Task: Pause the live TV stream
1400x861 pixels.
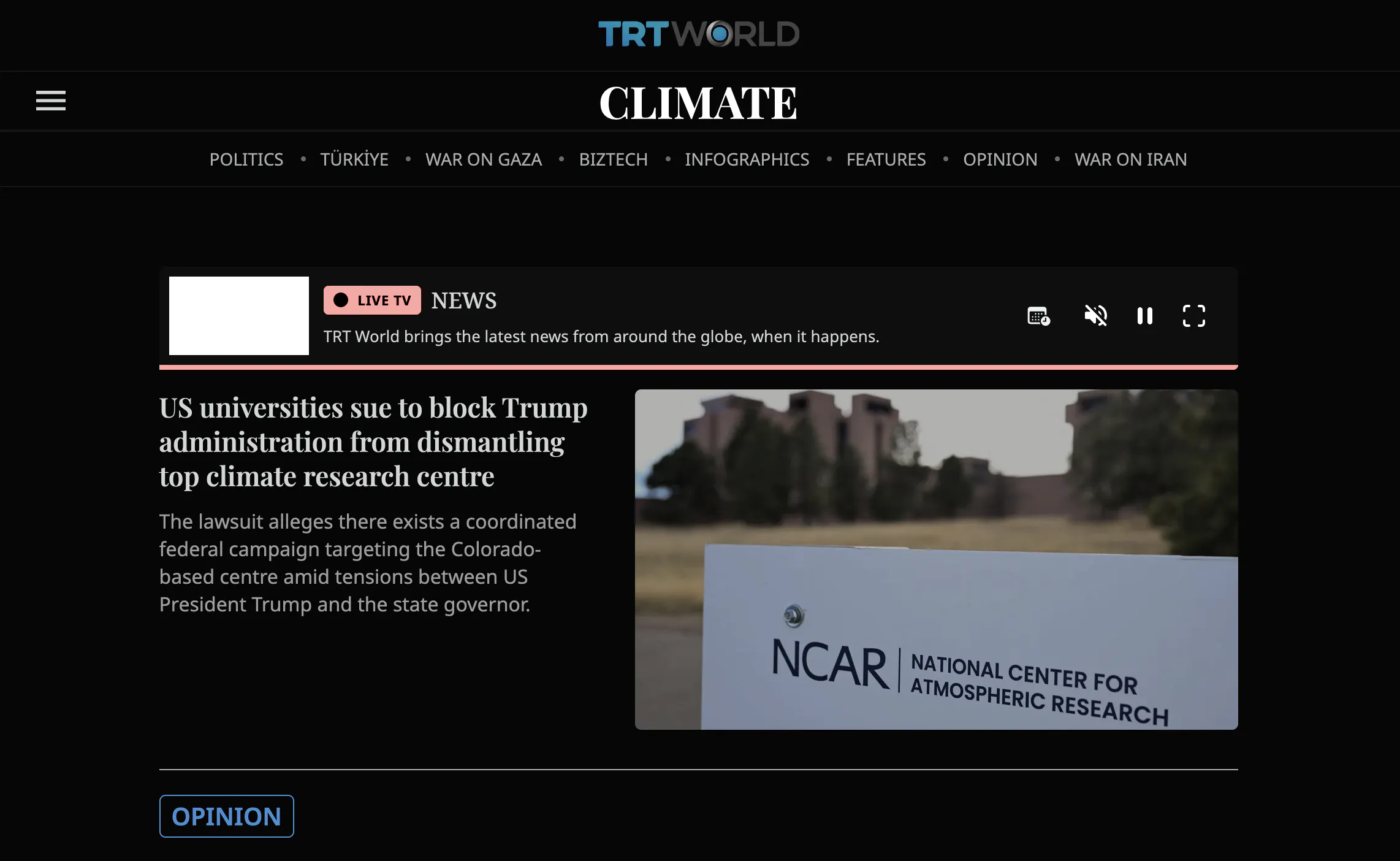Action: [1144, 316]
